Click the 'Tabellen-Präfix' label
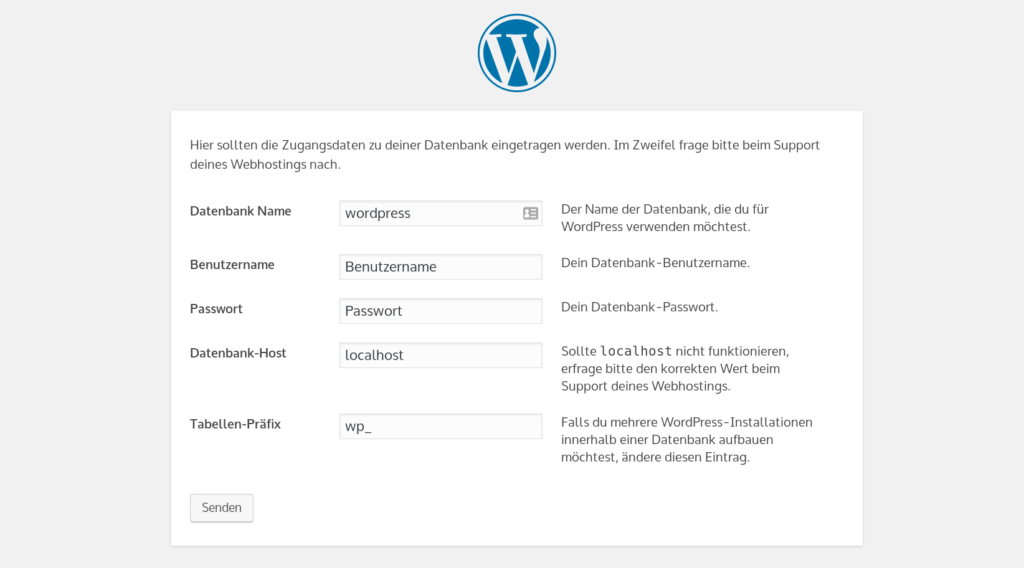 (235, 424)
